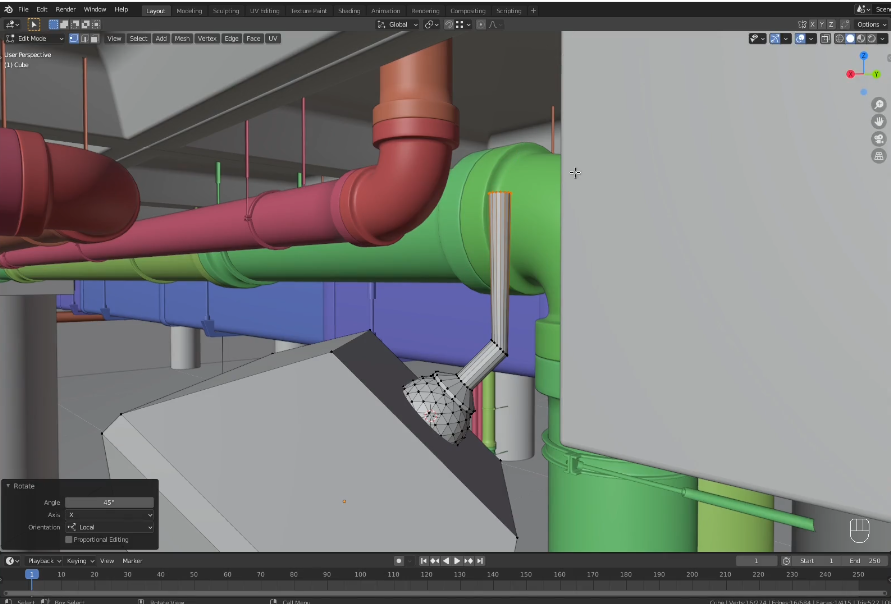Open the Mesh menu in viewport header
The height and width of the screenshot is (604, 891).
click(182, 39)
